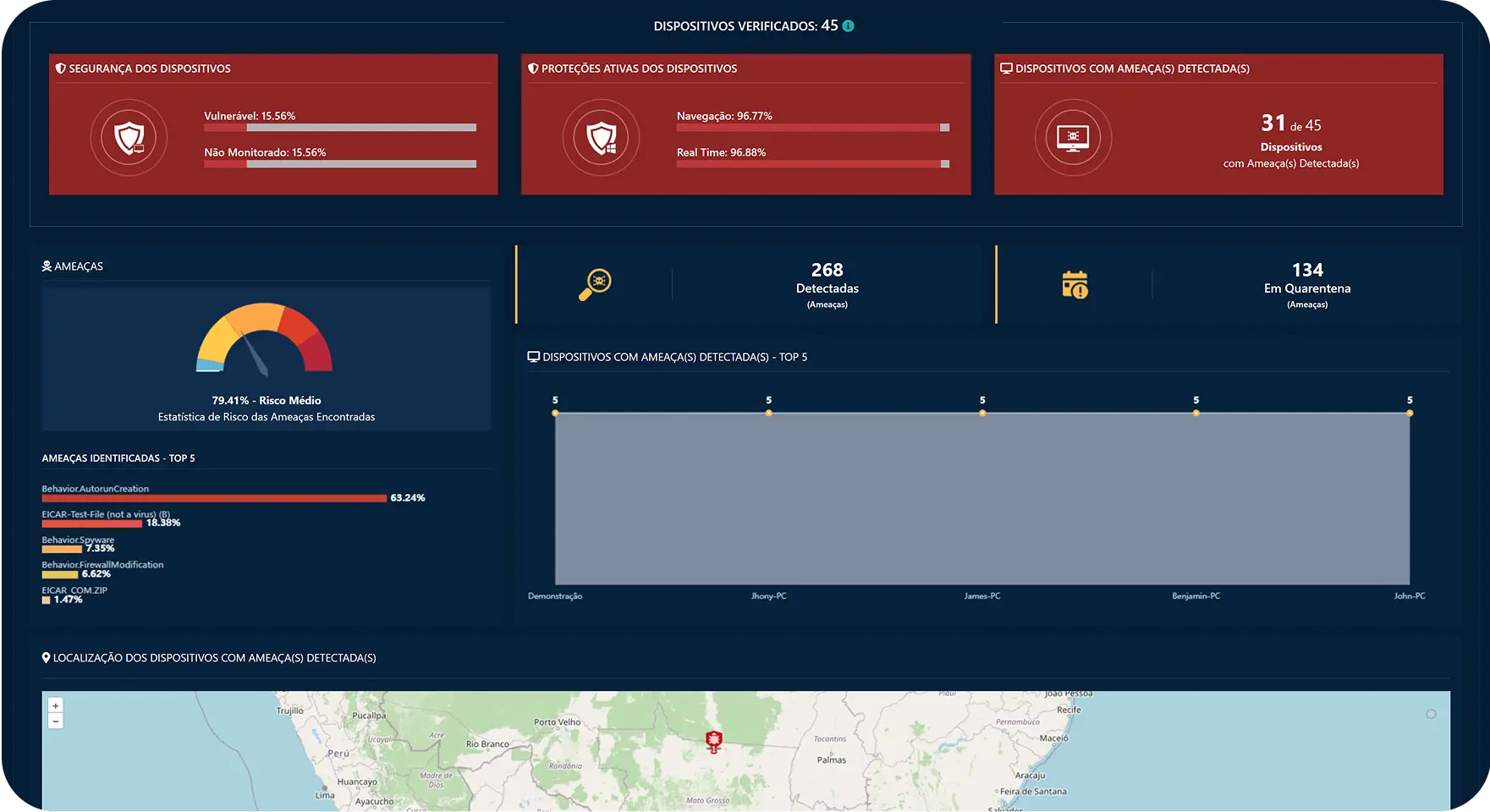Click the com Ameaça(s) Detectada(s) caption
This screenshot has width=1490, height=812.
pyautogui.click(x=1291, y=163)
